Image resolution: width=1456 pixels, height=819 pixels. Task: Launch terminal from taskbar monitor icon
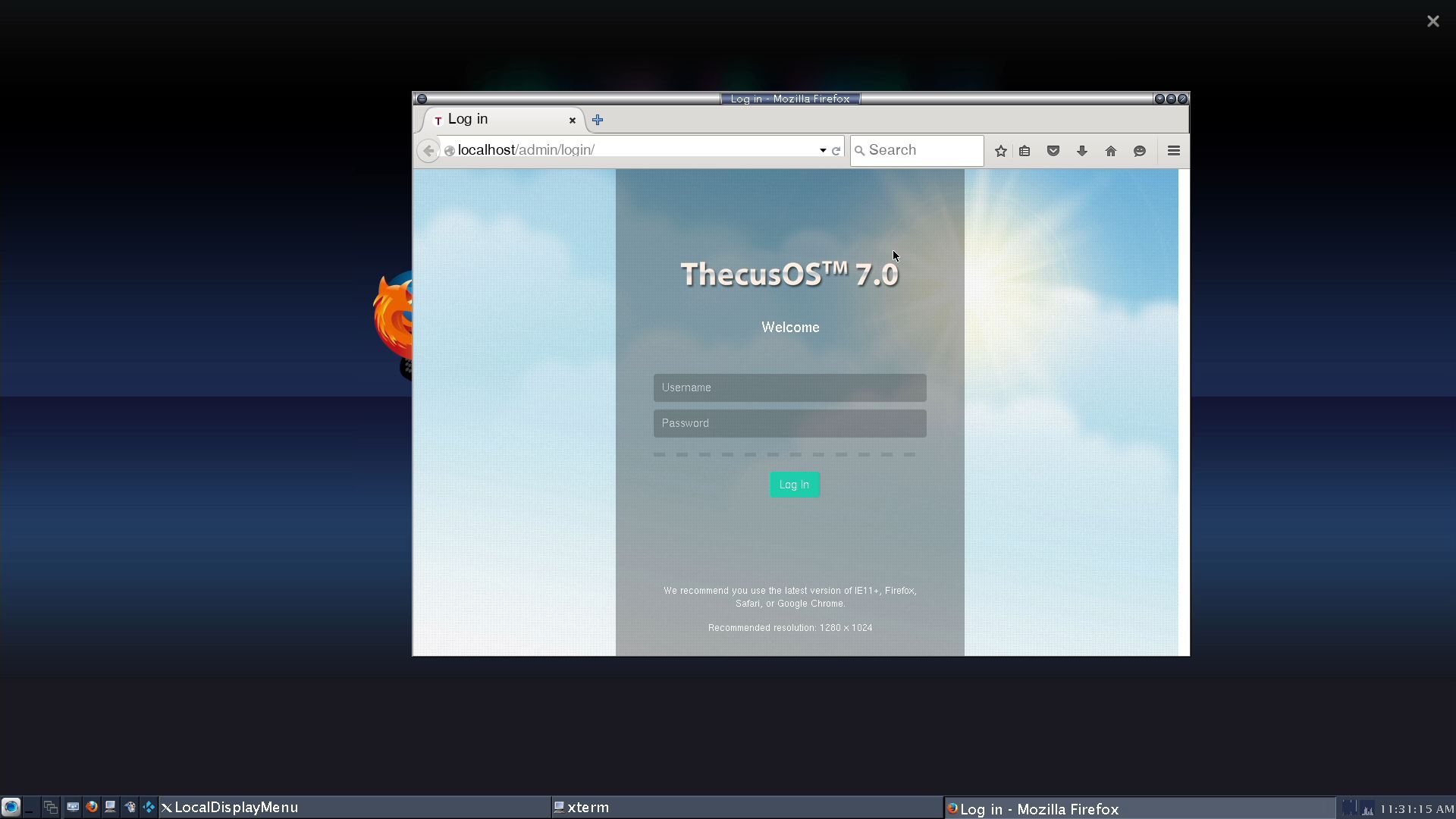pos(110,807)
